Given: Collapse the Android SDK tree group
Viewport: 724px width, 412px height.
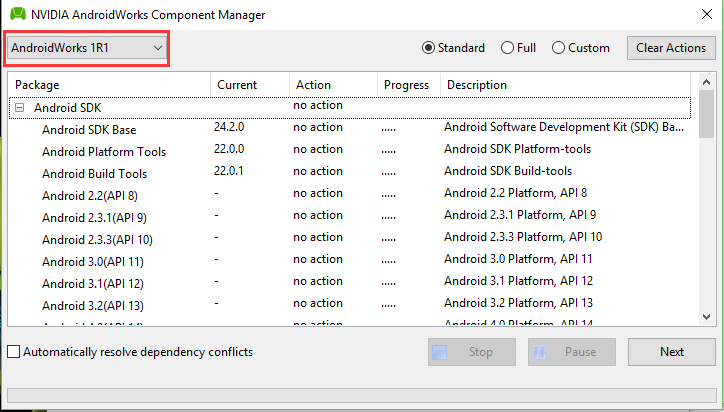Looking at the screenshot, I should coord(19,108).
